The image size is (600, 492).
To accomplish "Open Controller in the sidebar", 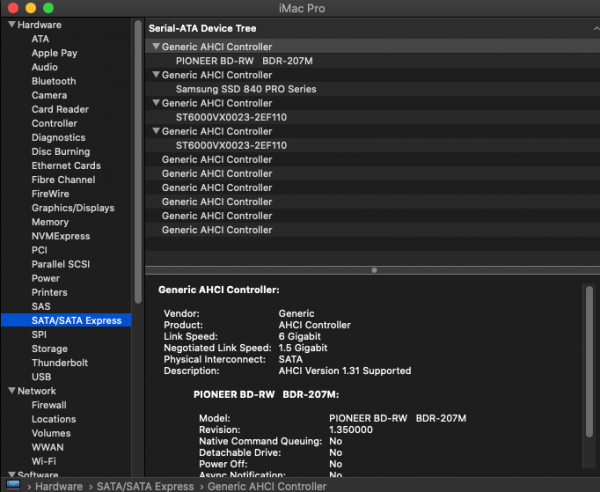I will point(54,123).
